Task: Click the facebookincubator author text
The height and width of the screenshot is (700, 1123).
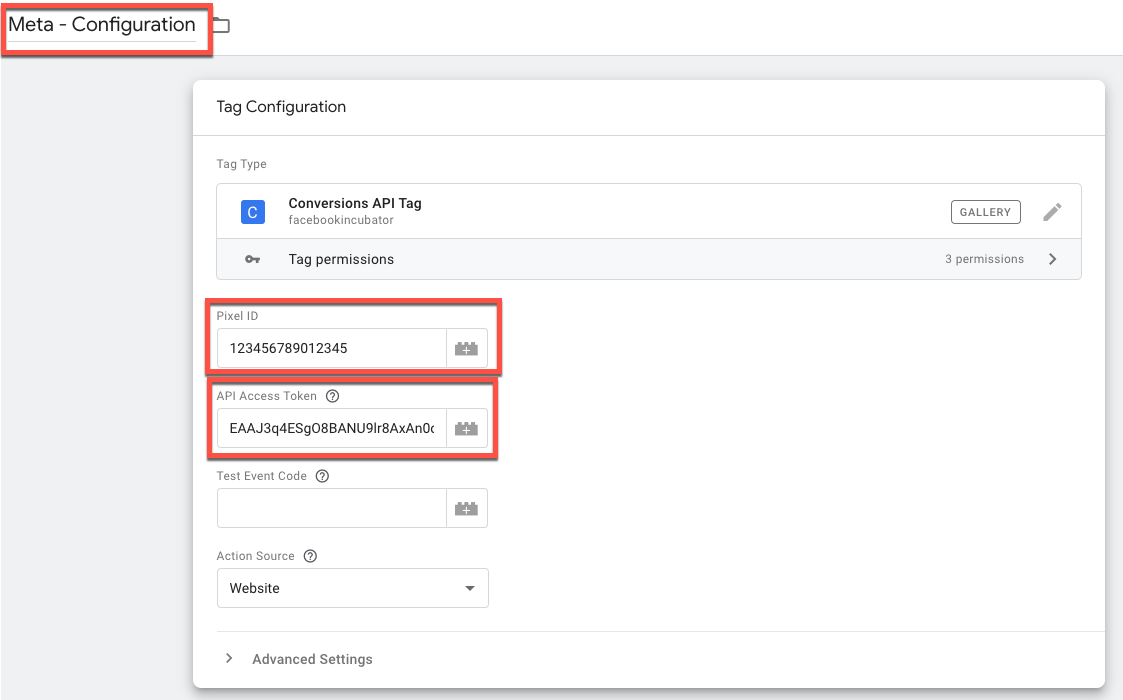Action: 341,220
